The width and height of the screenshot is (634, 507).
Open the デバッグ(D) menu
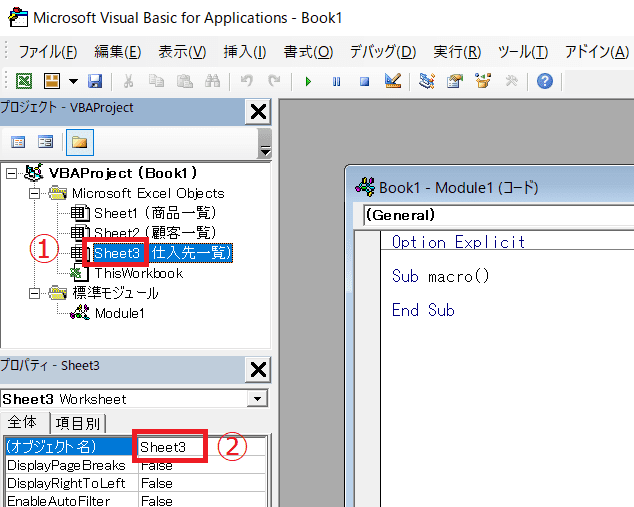[382, 52]
